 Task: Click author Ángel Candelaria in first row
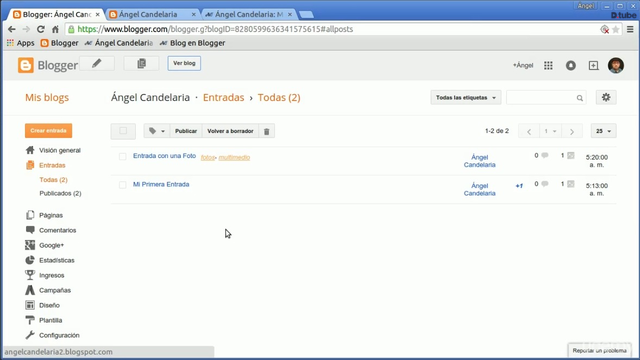(x=480, y=161)
